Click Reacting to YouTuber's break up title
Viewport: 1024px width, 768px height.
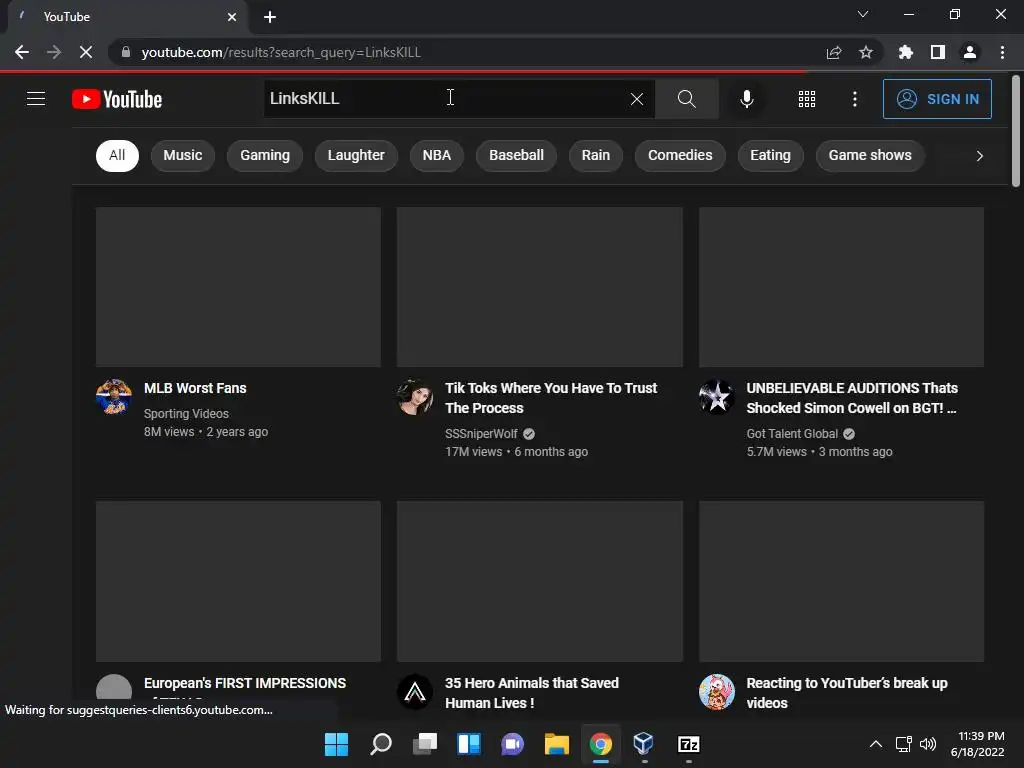[x=846, y=693]
